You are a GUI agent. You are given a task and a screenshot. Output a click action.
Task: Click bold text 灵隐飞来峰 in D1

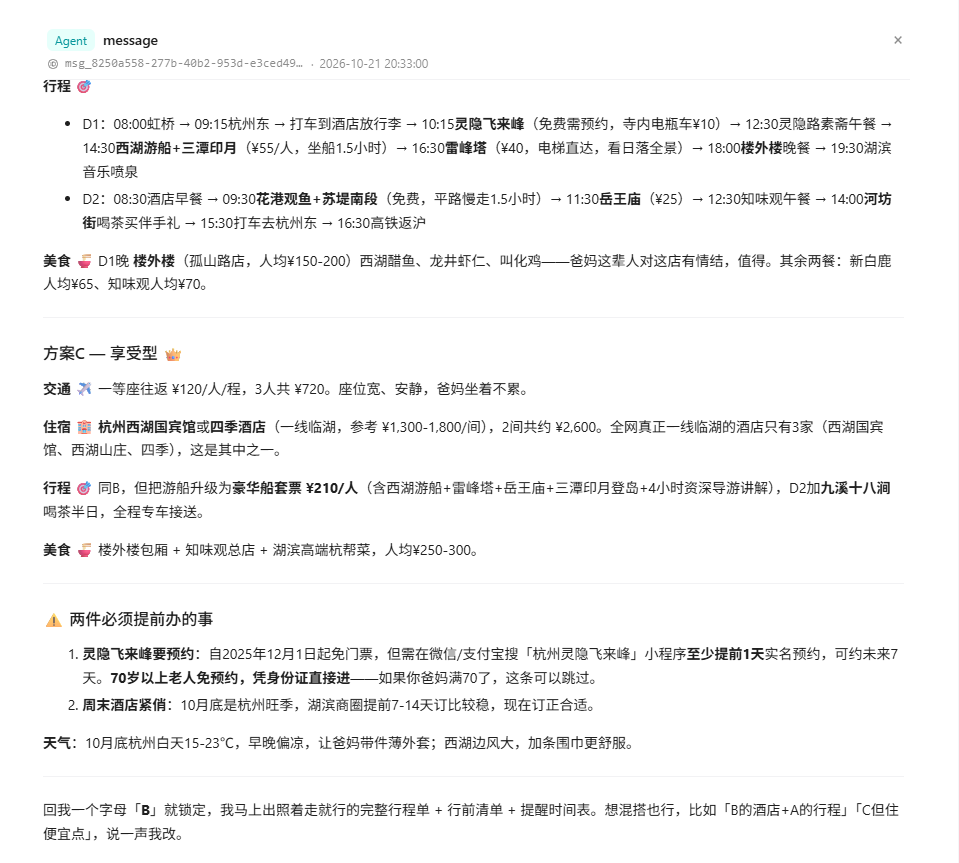coord(489,124)
